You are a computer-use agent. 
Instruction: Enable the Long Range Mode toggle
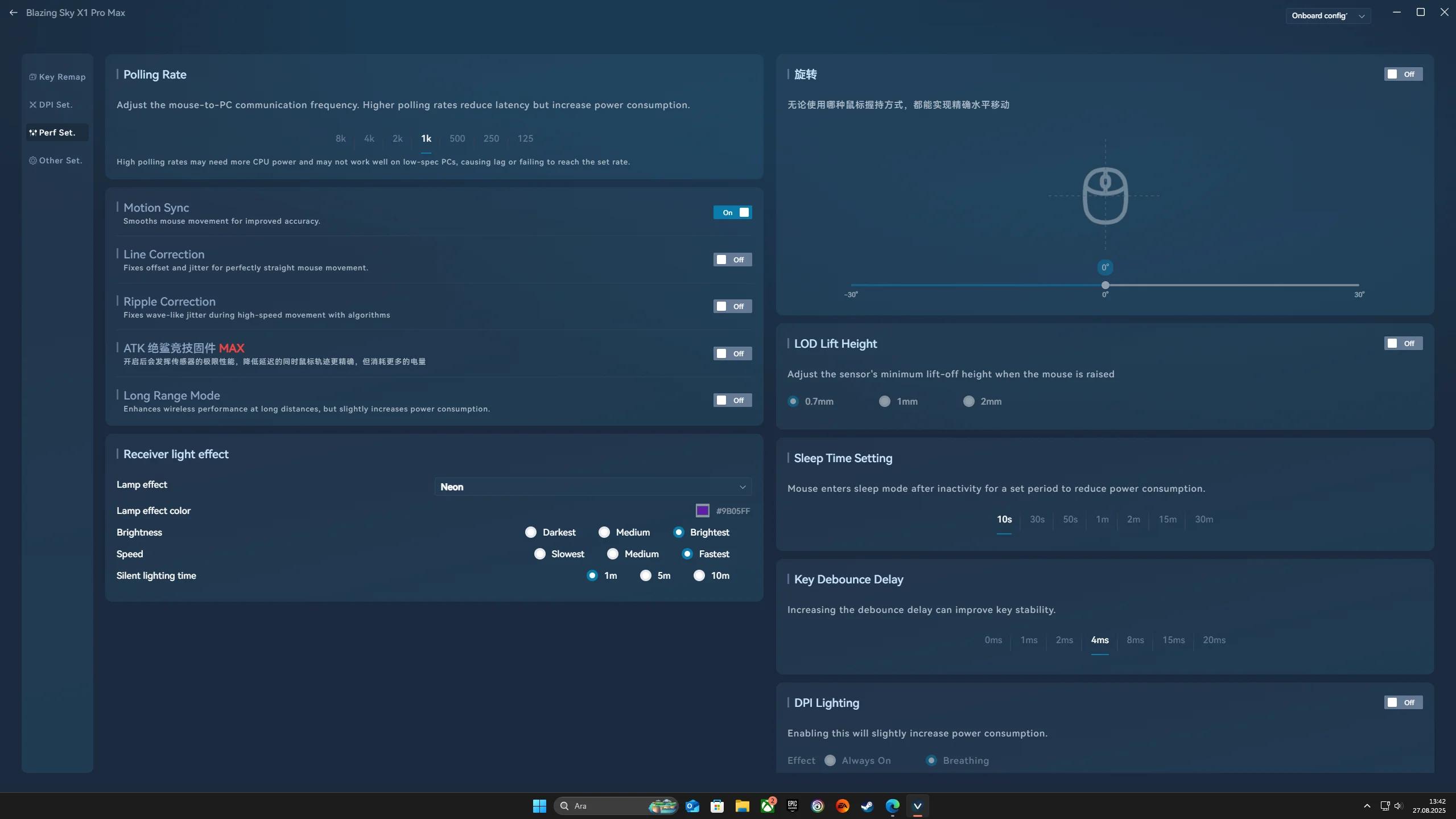732,400
